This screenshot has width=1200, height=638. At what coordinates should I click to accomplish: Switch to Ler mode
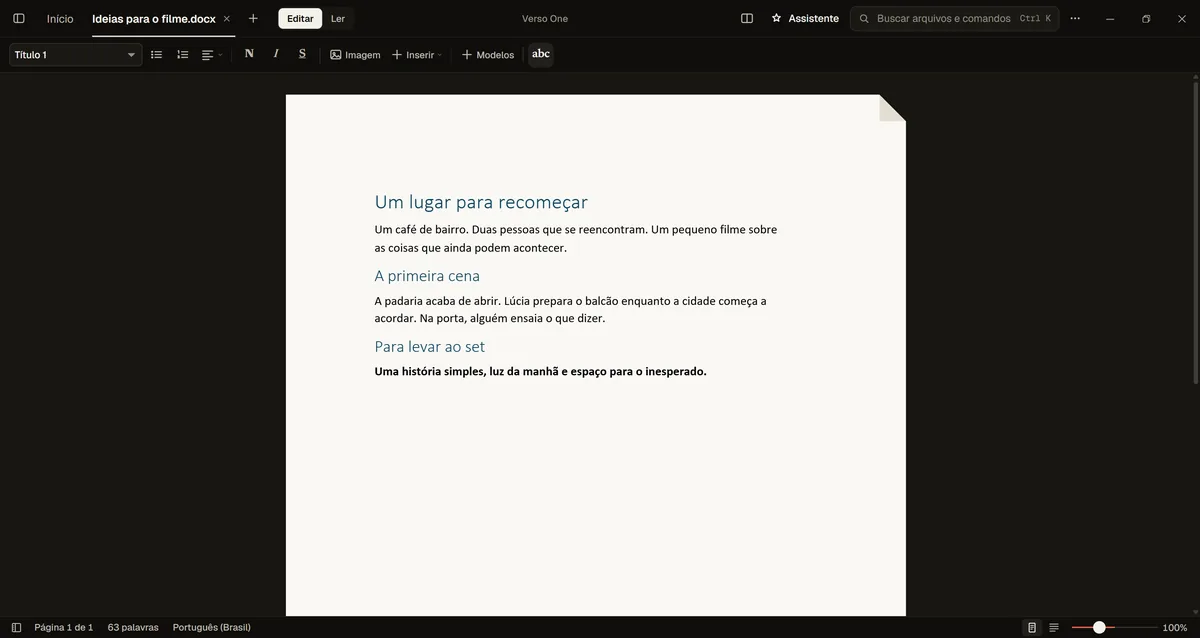tap(338, 18)
